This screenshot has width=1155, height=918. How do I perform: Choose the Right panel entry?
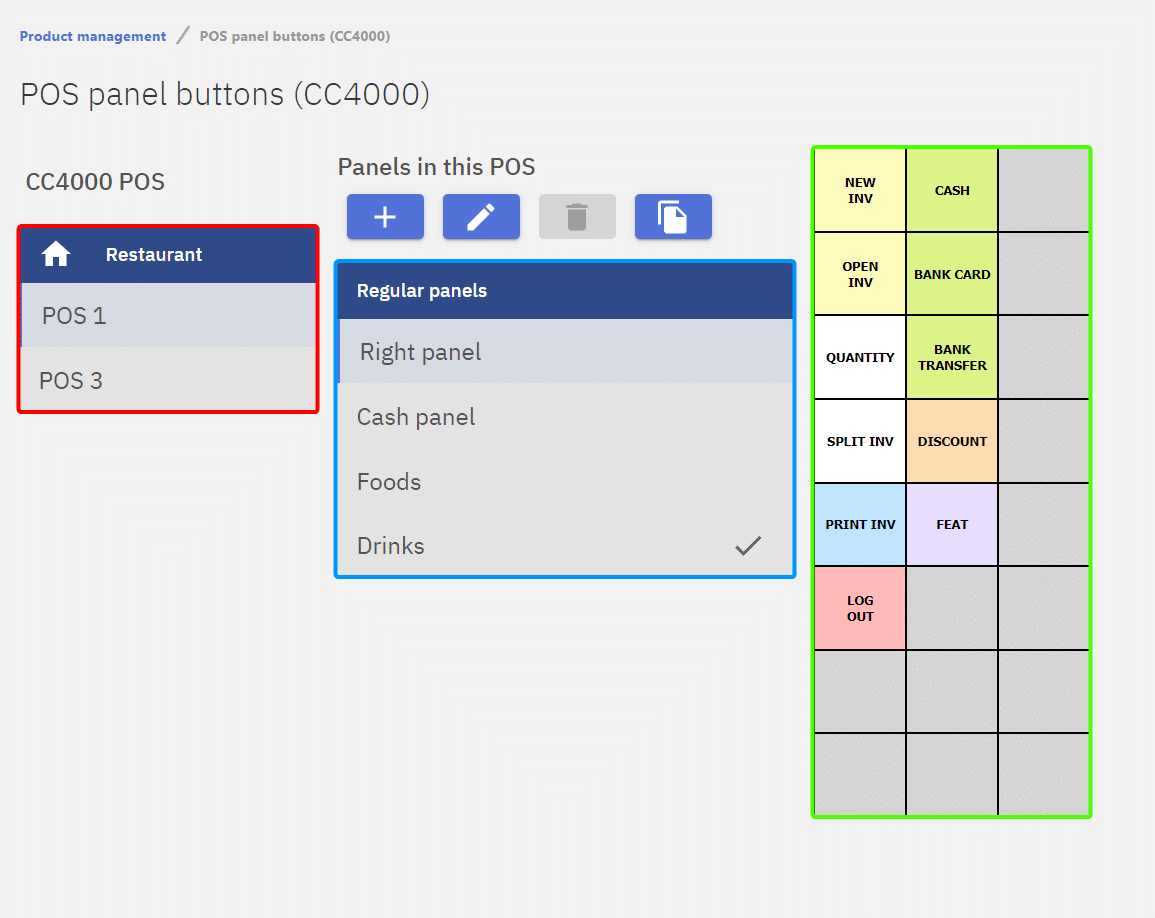tap(421, 352)
